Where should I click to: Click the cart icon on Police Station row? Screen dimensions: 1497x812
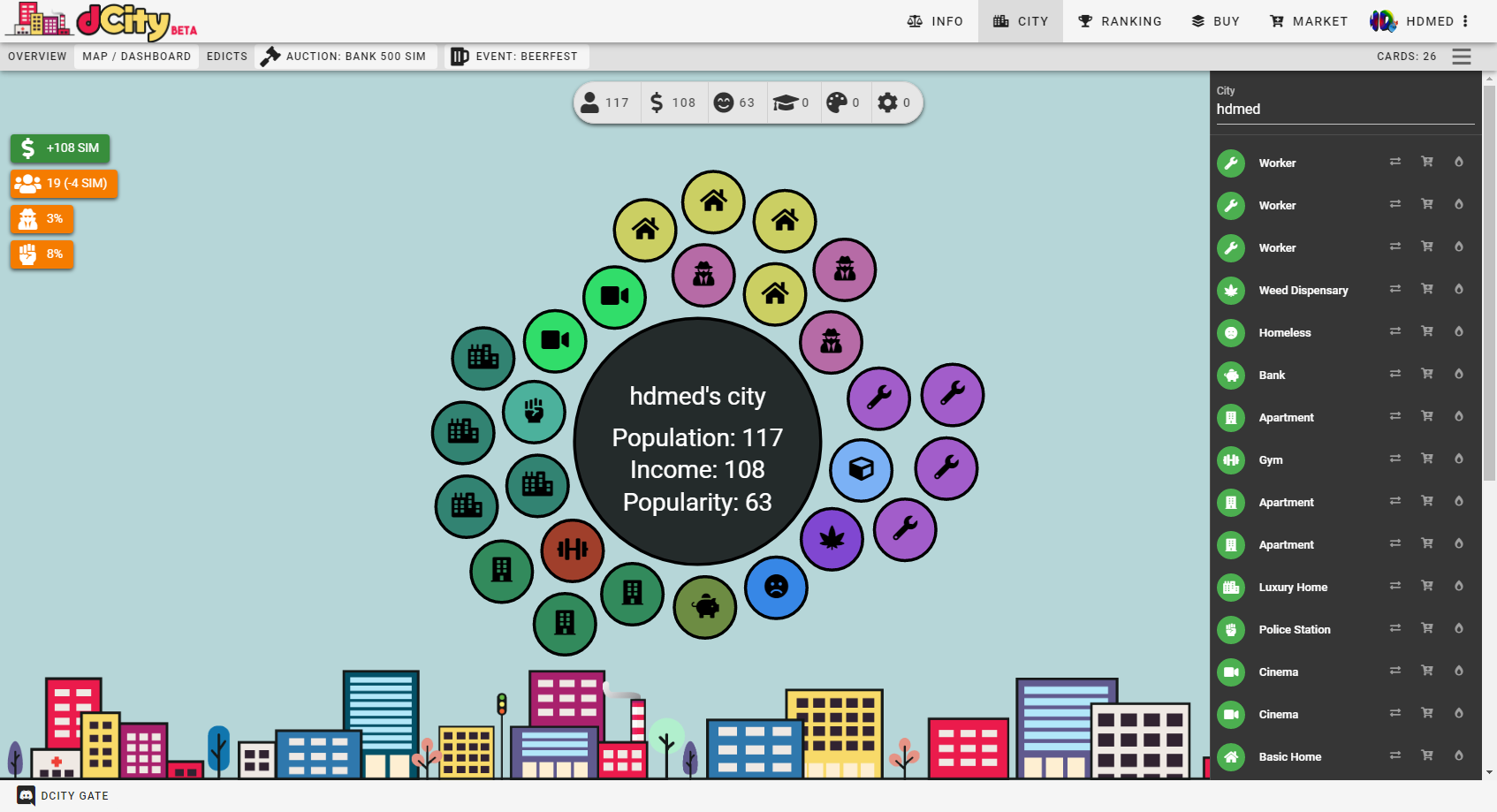pyautogui.click(x=1427, y=628)
